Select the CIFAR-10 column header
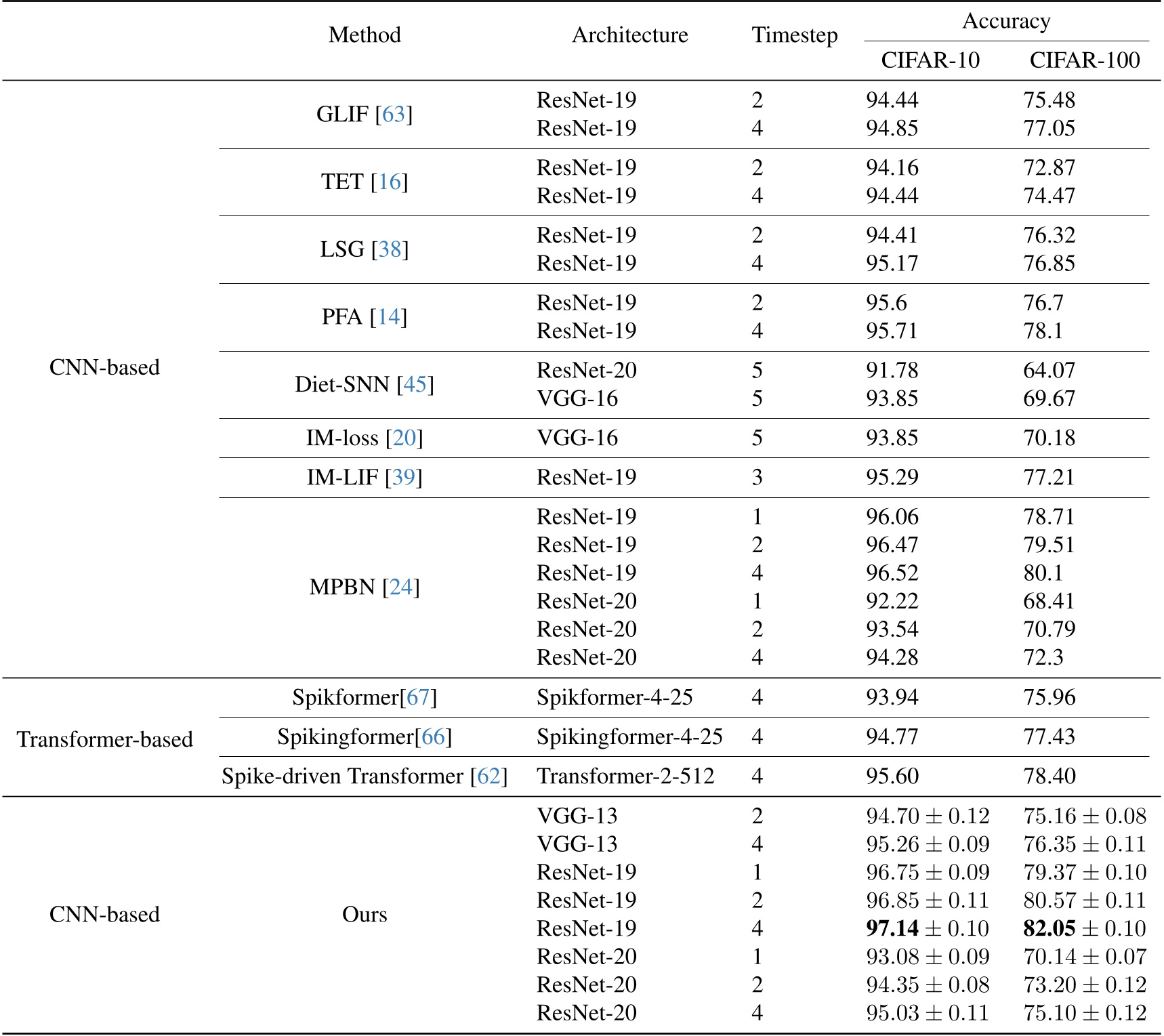Image resolution: width=1164 pixels, height=1036 pixels. (930, 60)
